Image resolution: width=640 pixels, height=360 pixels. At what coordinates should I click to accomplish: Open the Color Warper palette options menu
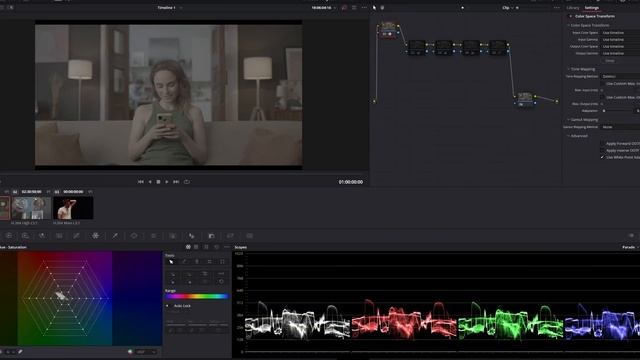click(x=227, y=247)
